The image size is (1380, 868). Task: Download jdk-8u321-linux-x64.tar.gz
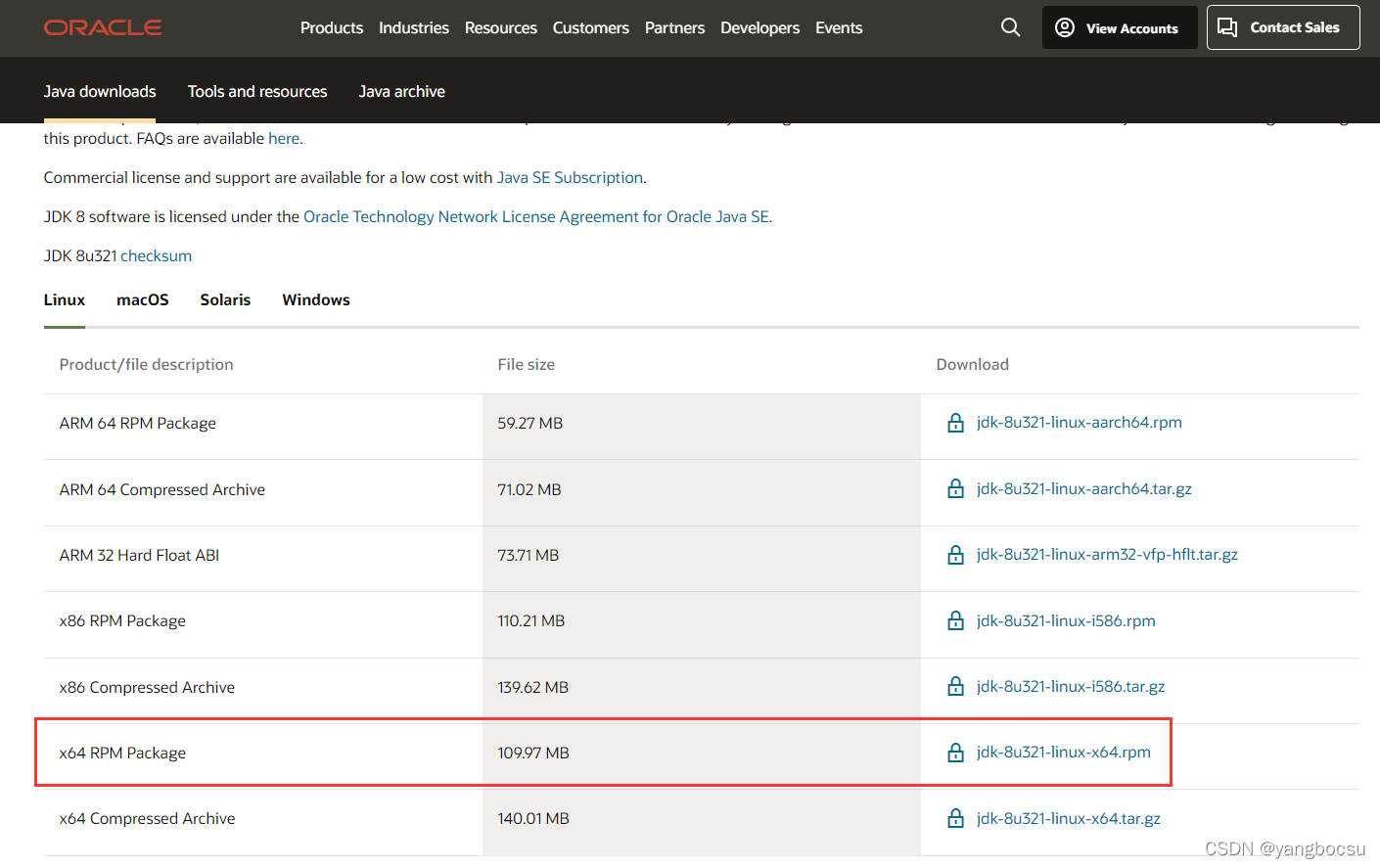coord(1069,818)
